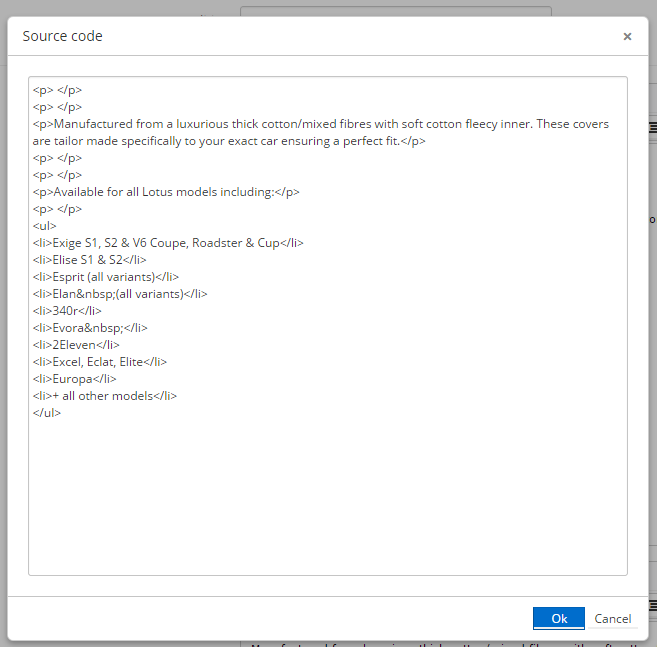The image size is (657, 647).
Task: Click the Europa list item line
Action: tap(75, 379)
